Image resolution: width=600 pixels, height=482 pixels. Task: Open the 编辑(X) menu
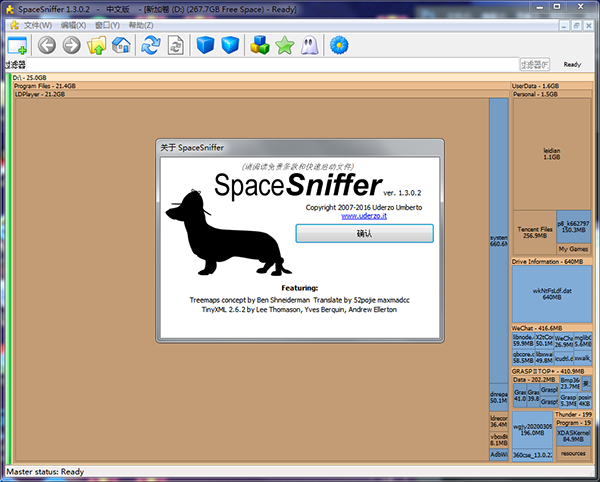point(73,25)
